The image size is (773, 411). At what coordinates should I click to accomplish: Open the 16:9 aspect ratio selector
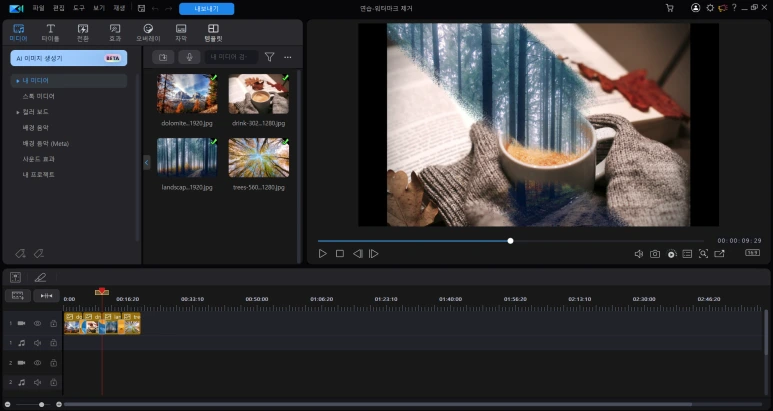[752, 253]
